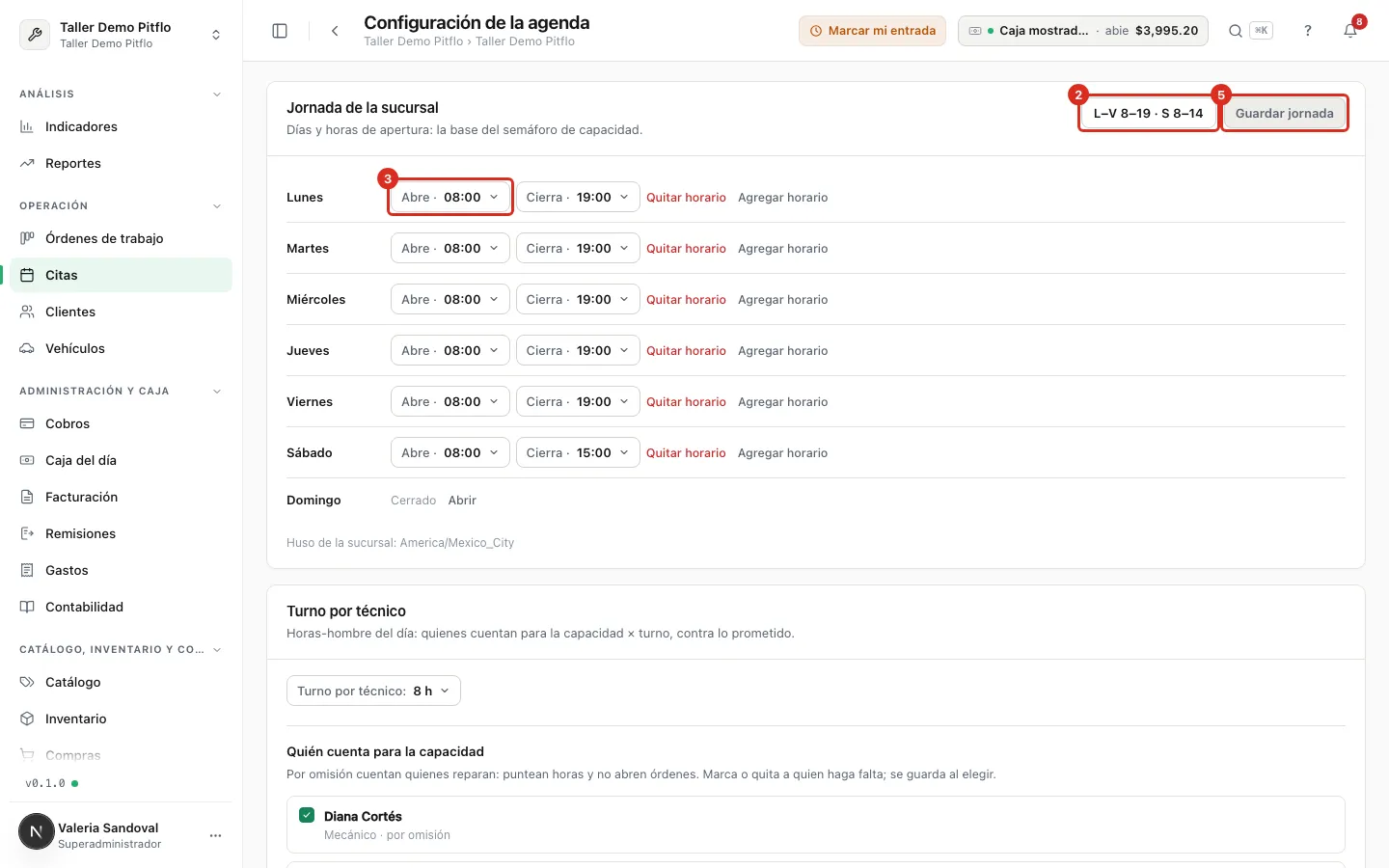Open Contabilidad in the sidebar
Image resolution: width=1389 pixels, height=868 pixels.
(x=122, y=607)
